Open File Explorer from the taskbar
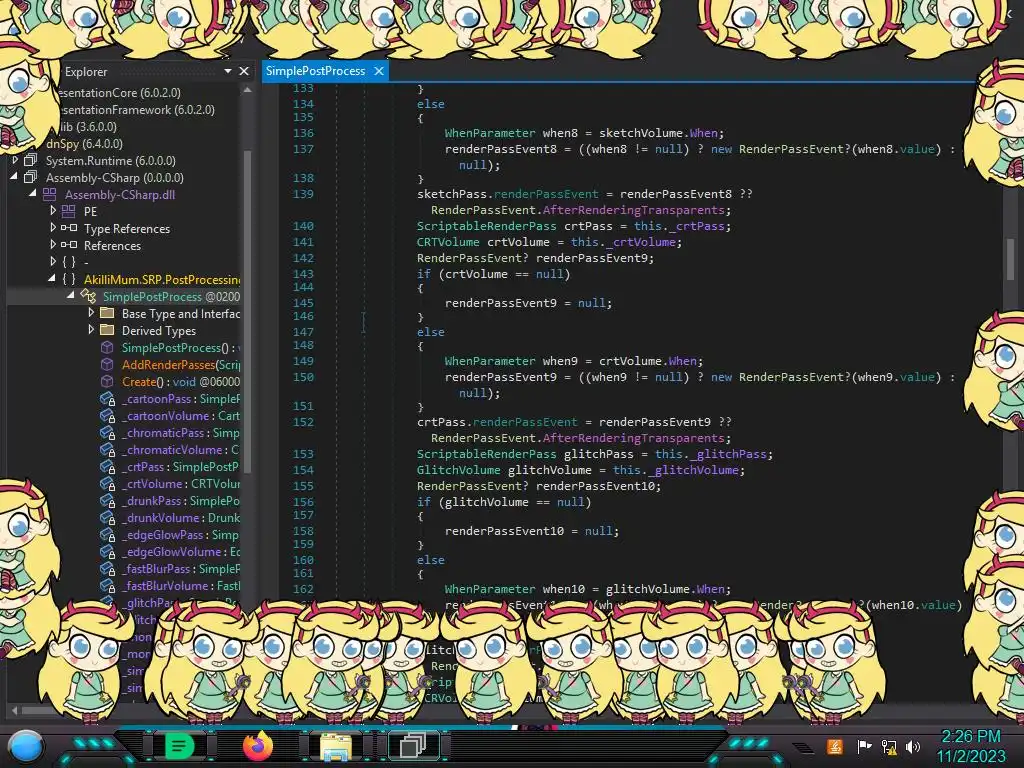1024x768 pixels. coord(336,746)
